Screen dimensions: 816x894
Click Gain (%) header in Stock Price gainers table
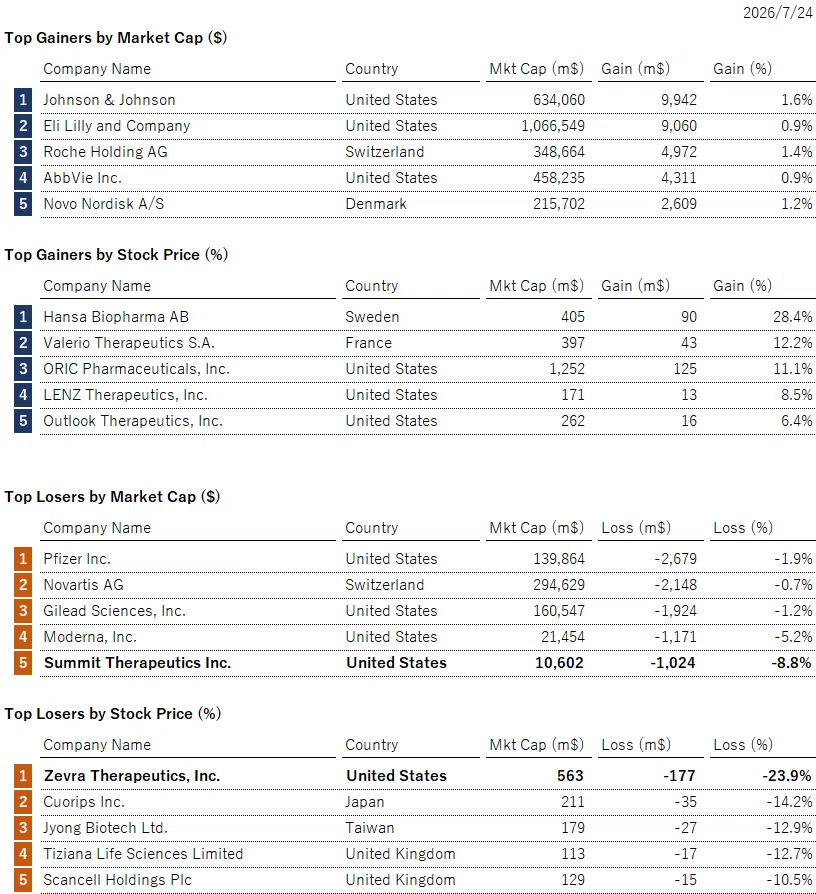742,286
